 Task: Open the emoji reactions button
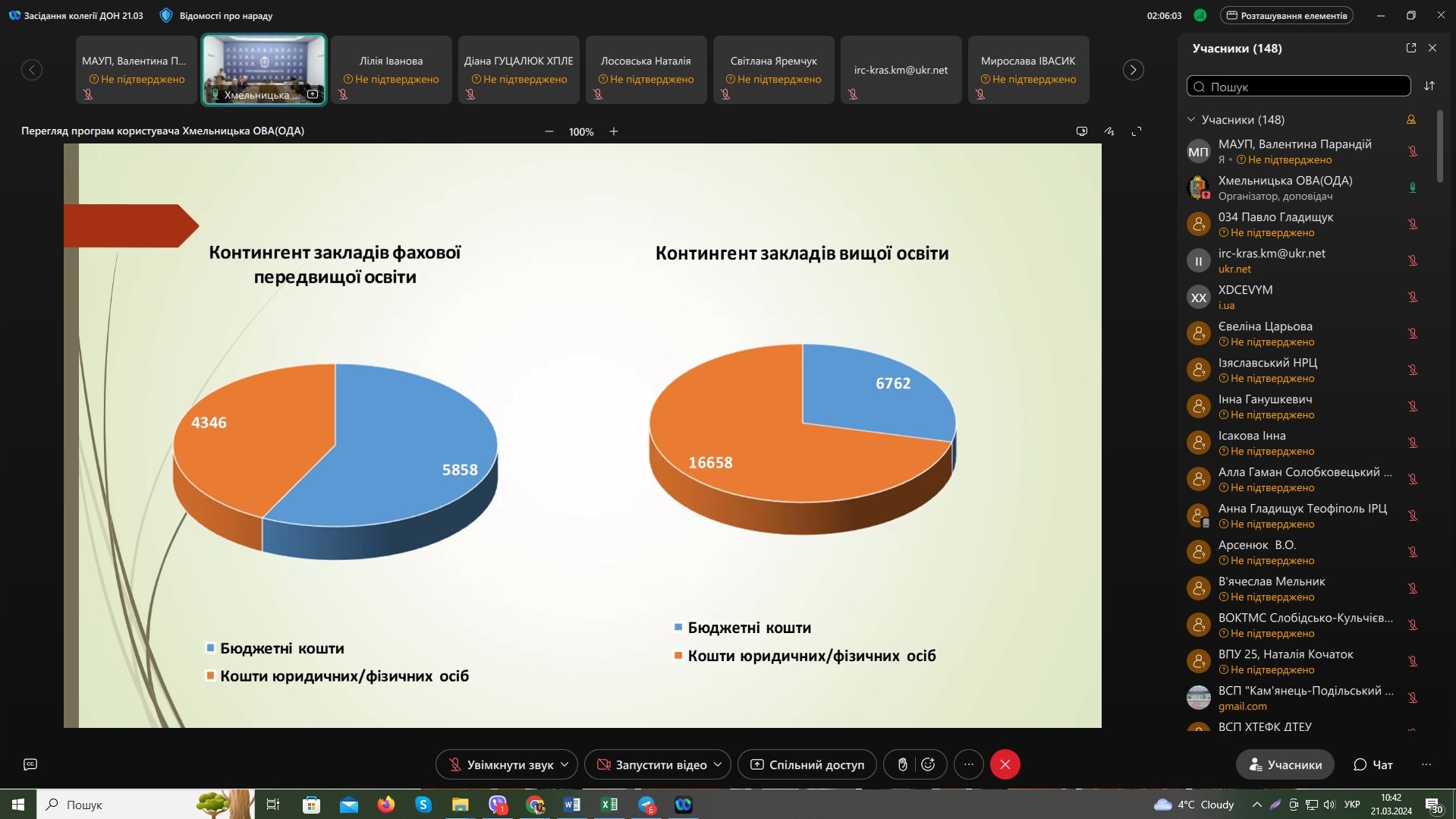[928, 764]
